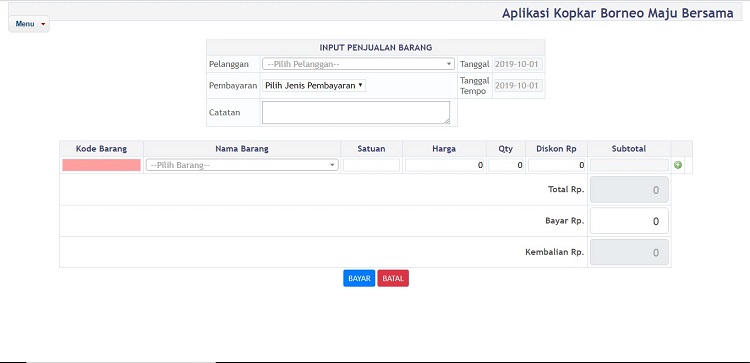The image size is (750, 363).
Task: Open the Menu dropdown button
Action: (x=29, y=24)
